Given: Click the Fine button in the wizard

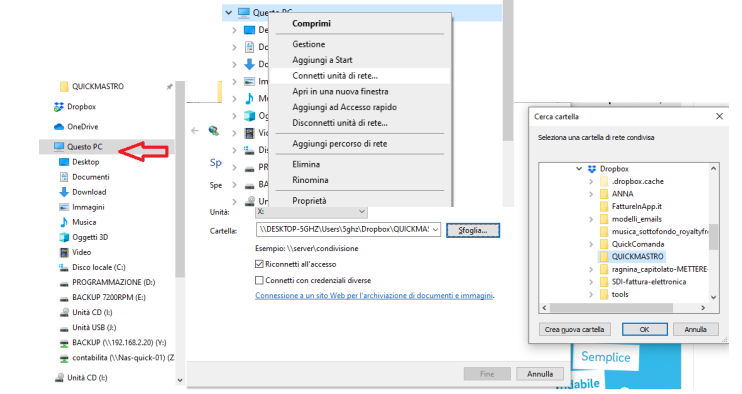Looking at the screenshot, I should (x=487, y=374).
